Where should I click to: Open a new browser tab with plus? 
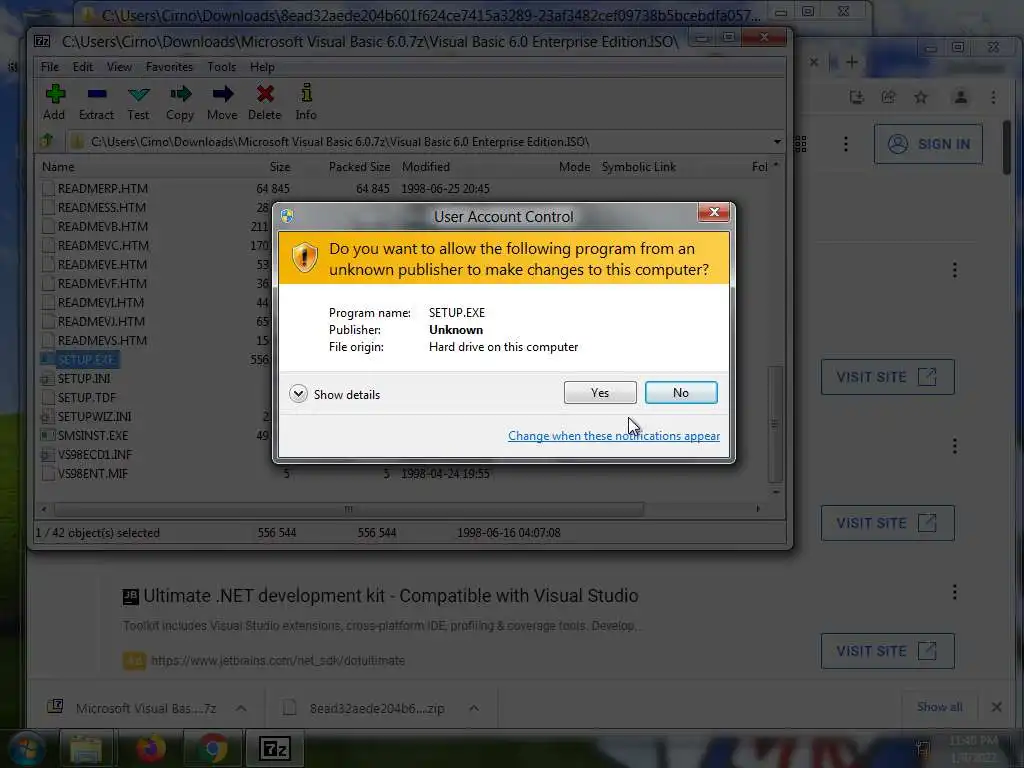pyautogui.click(x=852, y=62)
